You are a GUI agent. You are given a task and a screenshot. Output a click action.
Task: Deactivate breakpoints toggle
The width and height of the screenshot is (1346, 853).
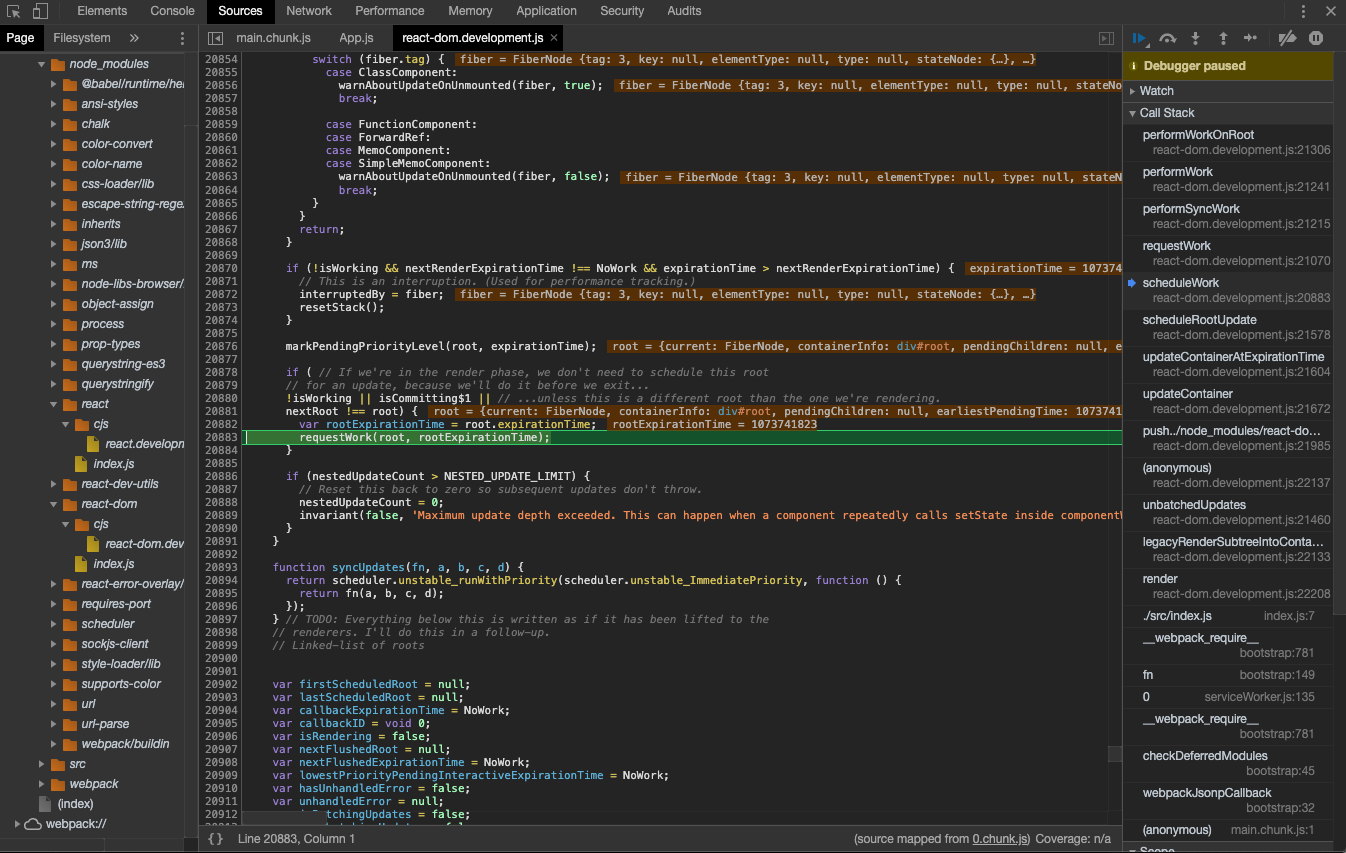[1288, 38]
